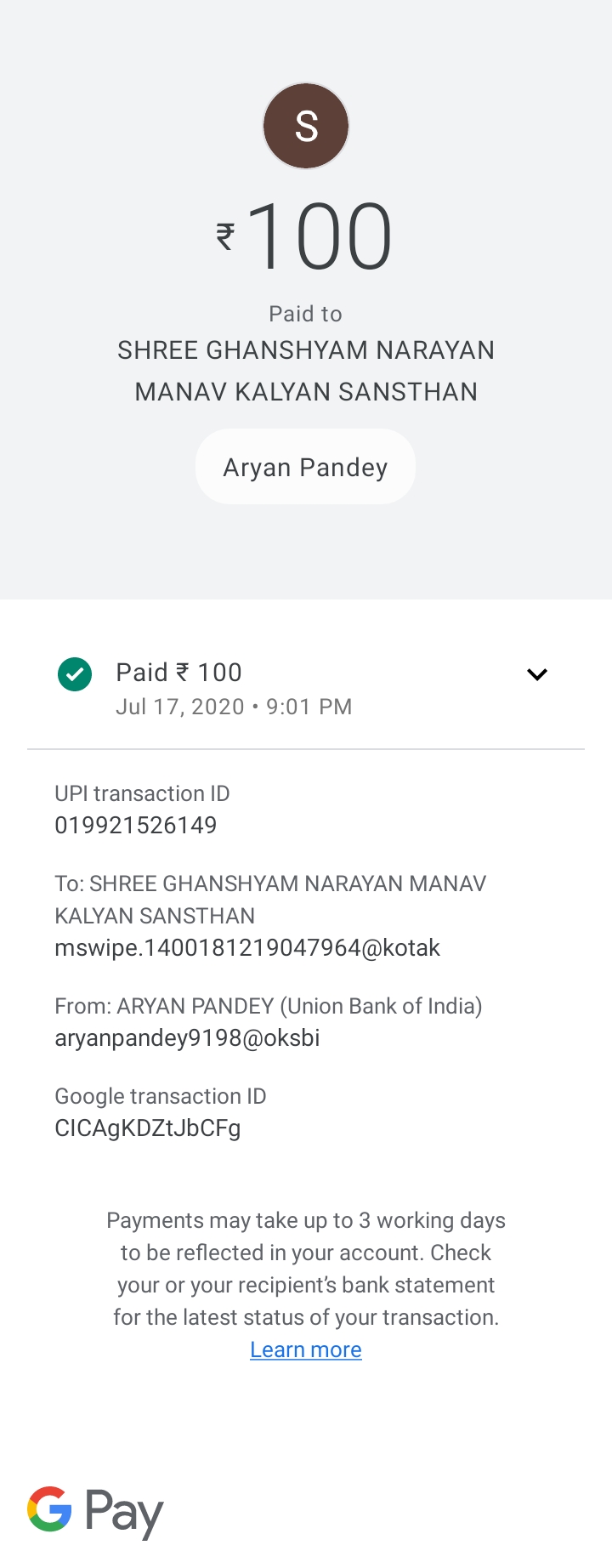This screenshot has height=1568, width=612.
Task: Tap the UPI transaction ID label
Action: click(142, 793)
